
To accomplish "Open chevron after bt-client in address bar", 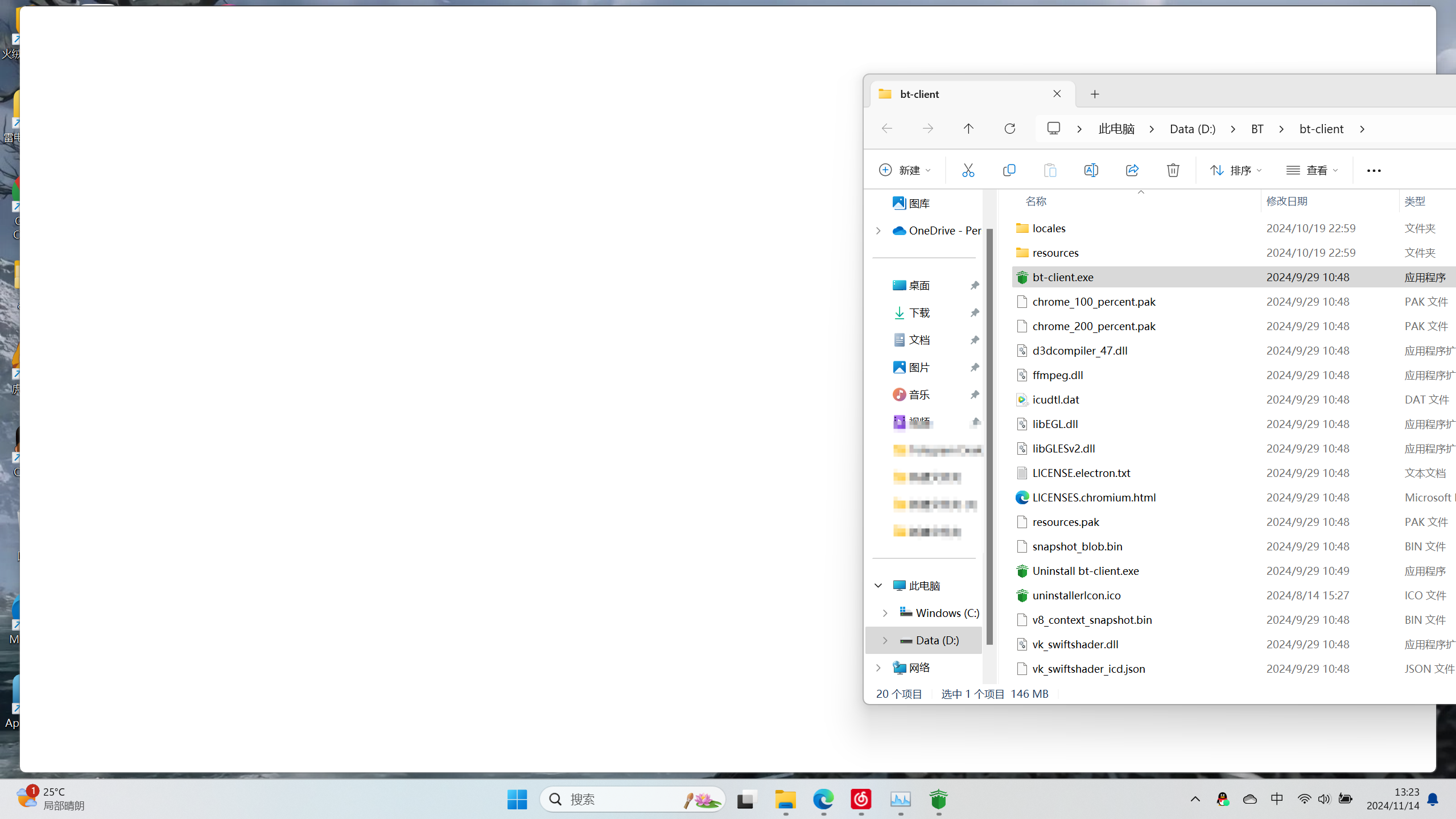I will pos(1362,129).
